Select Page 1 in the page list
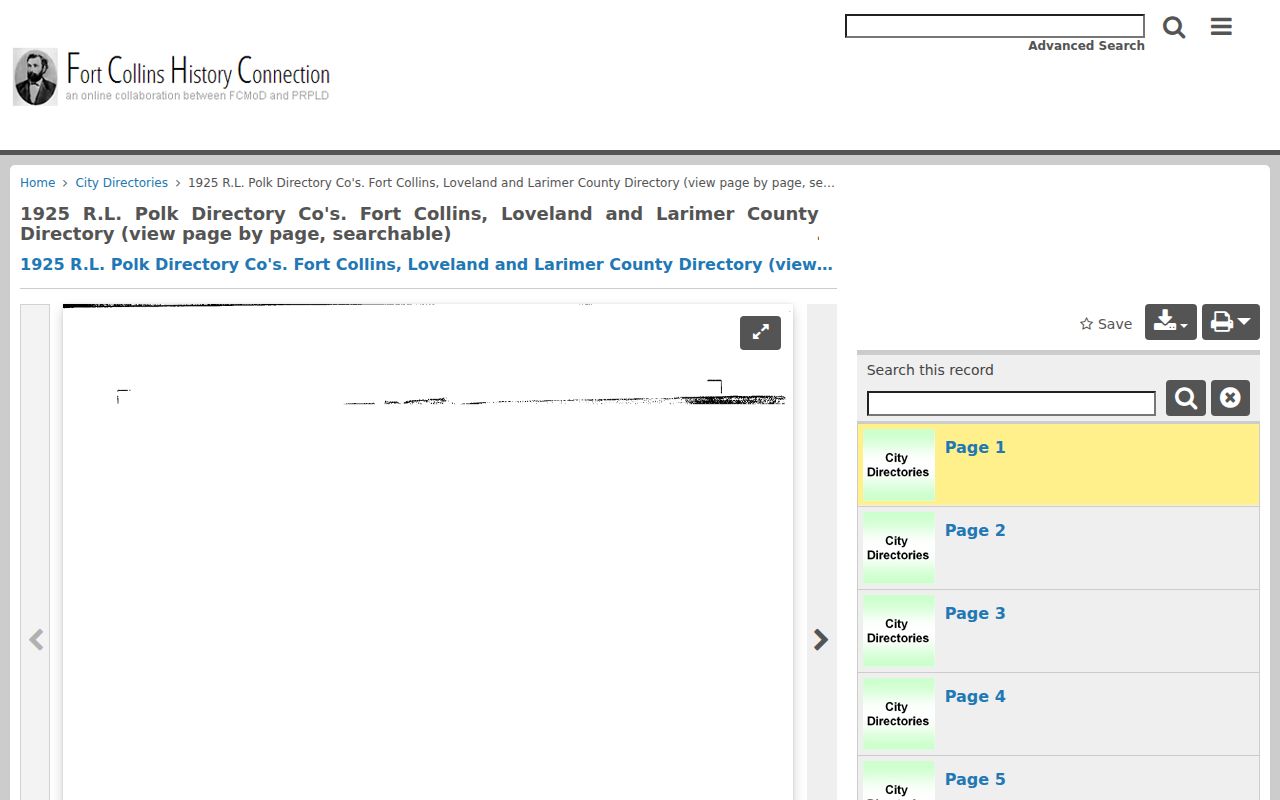 [1058, 465]
